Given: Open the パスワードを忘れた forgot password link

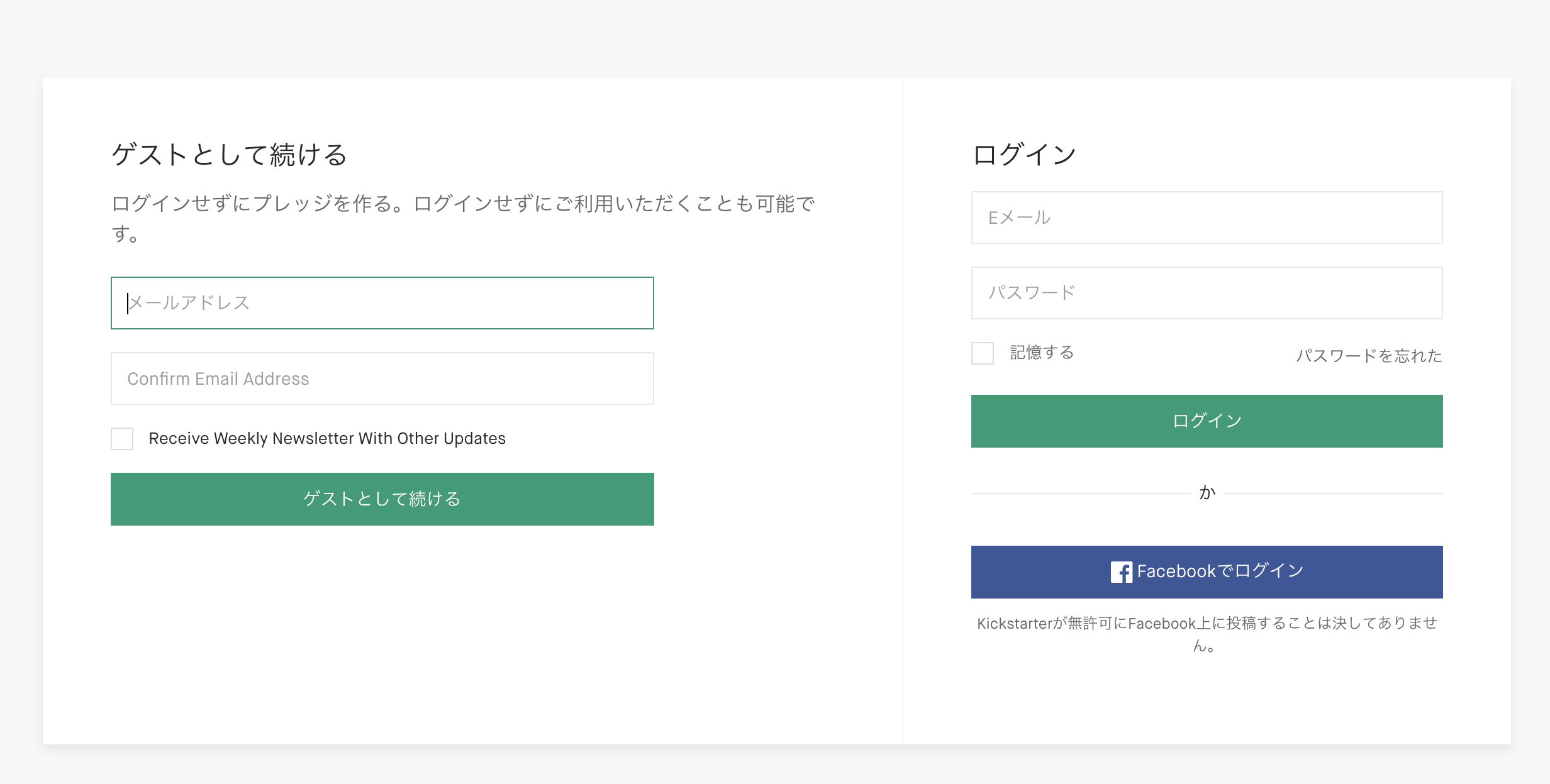Looking at the screenshot, I should tap(1369, 356).
